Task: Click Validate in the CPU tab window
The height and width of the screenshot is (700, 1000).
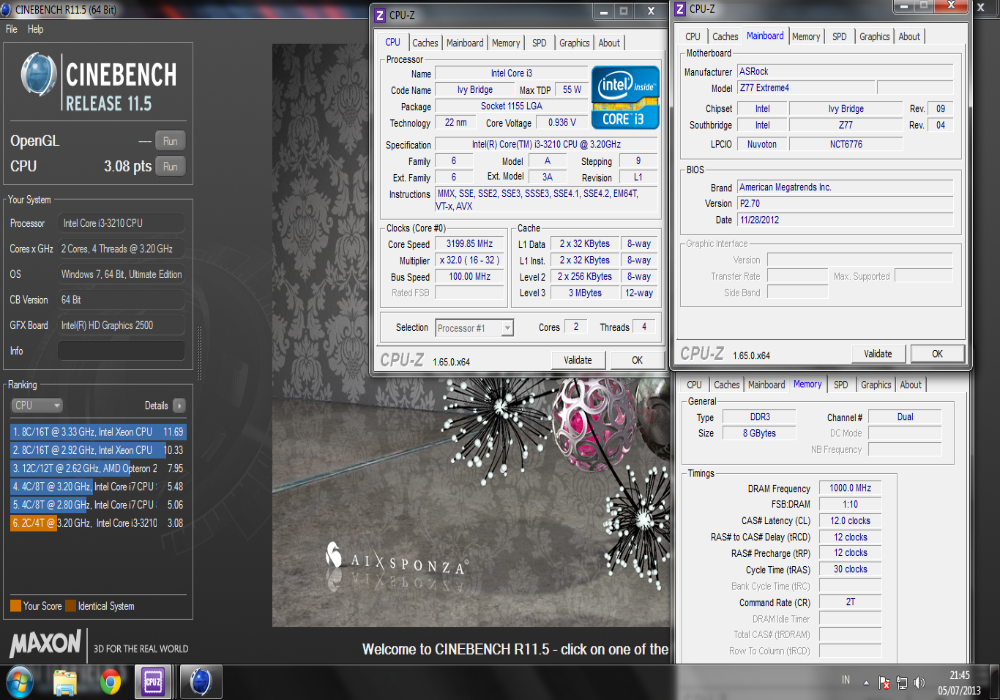Action: pos(578,360)
